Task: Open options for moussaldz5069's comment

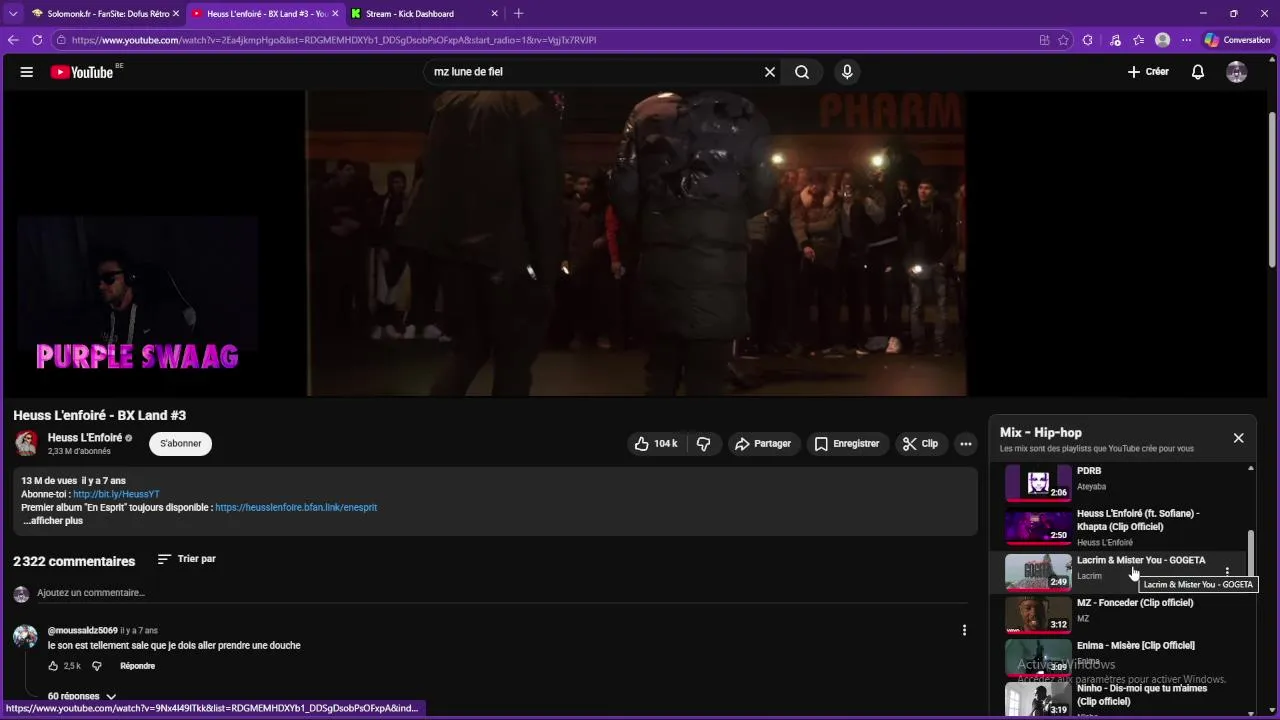Action: pyautogui.click(x=964, y=630)
